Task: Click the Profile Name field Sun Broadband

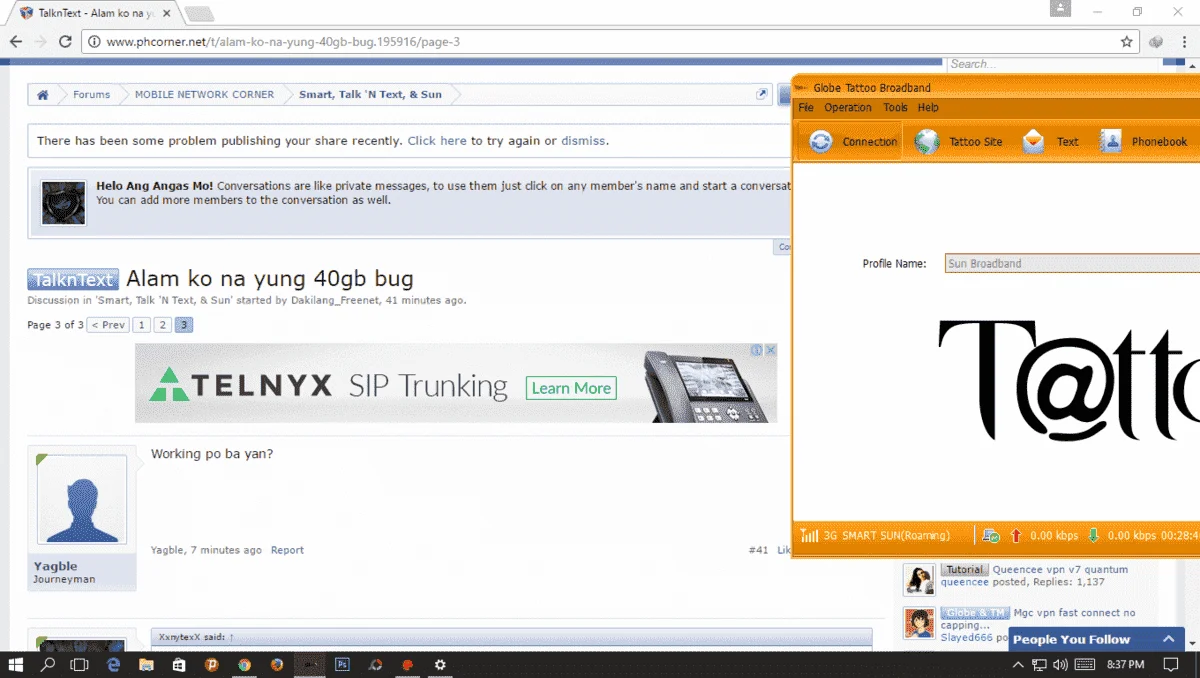Action: click(x=1072, y=264)
